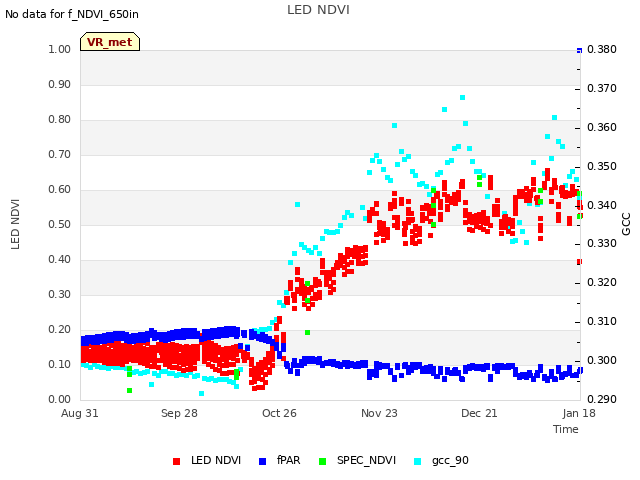Click the blue fPAR legend swatch
Screen dimensions: 640x480
click(262, 461)
